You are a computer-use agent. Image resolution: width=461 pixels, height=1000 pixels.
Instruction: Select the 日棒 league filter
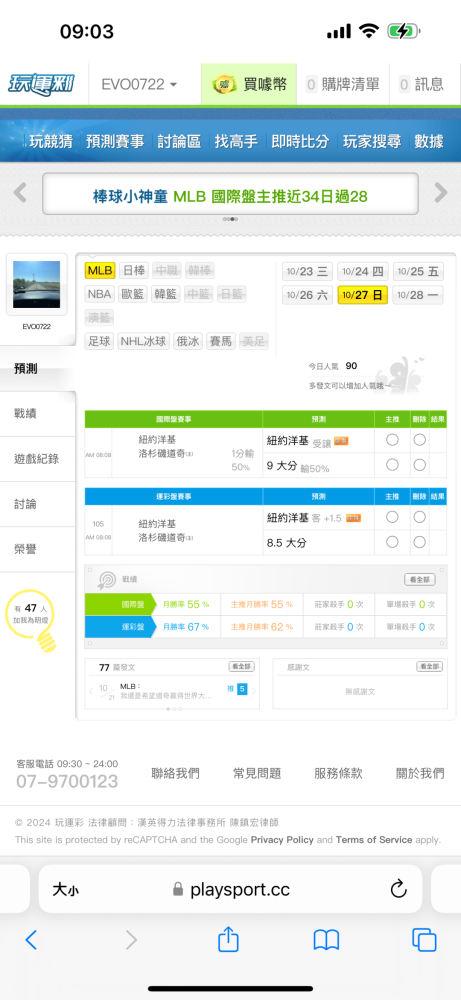[x=134, y=270]
